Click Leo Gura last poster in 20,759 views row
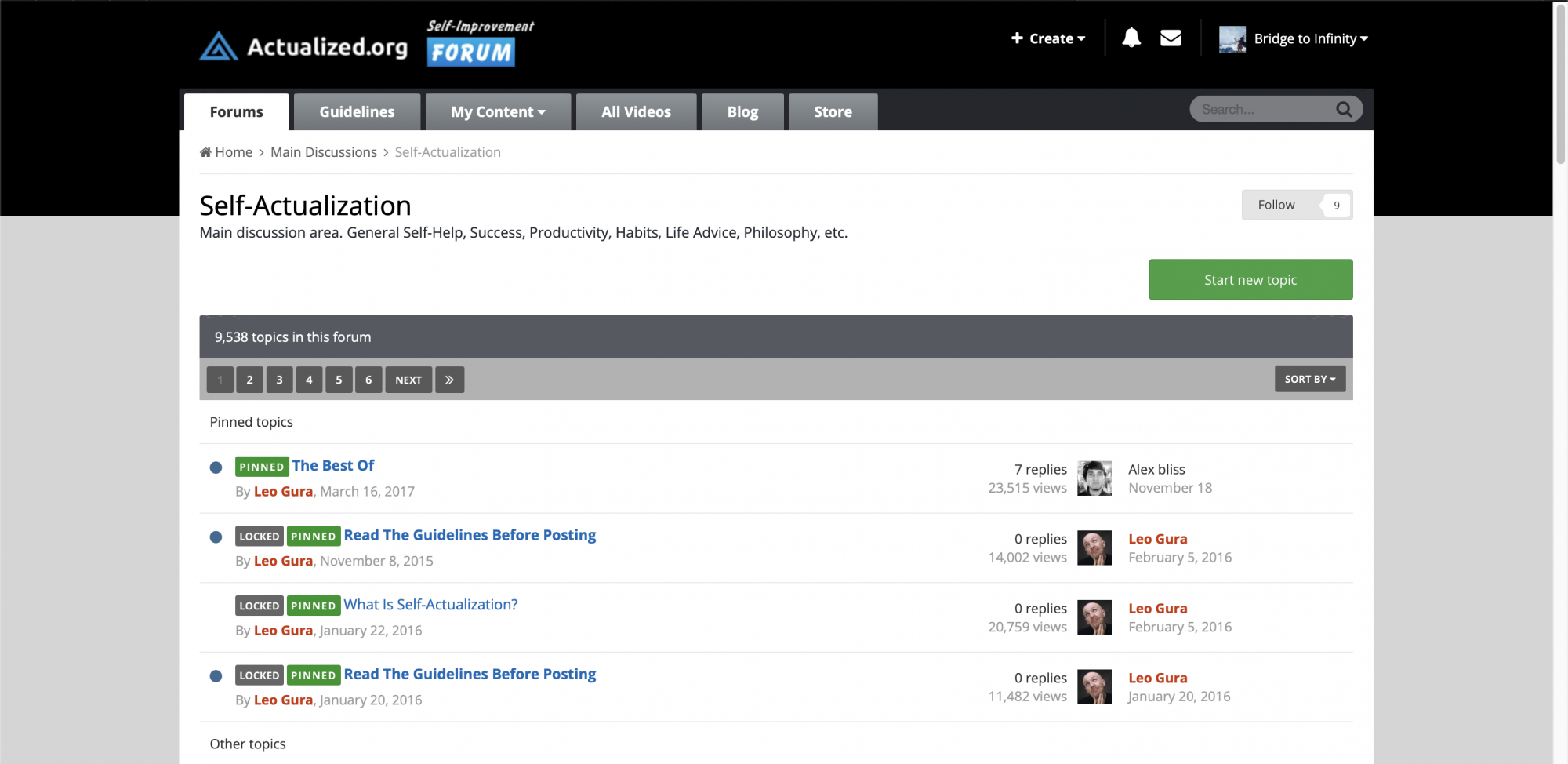 coord(1157,609)
